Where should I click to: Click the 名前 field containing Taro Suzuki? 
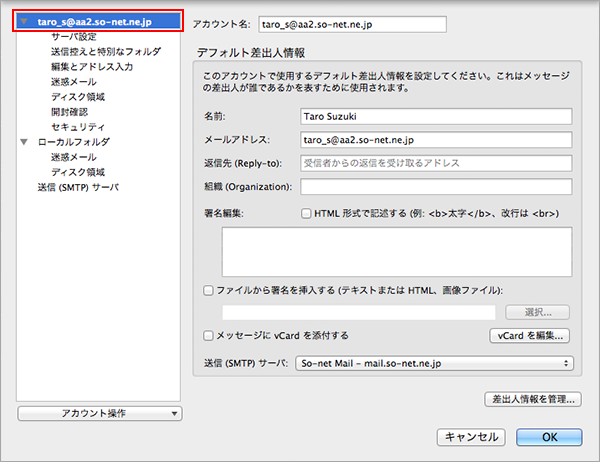[434, 116]
